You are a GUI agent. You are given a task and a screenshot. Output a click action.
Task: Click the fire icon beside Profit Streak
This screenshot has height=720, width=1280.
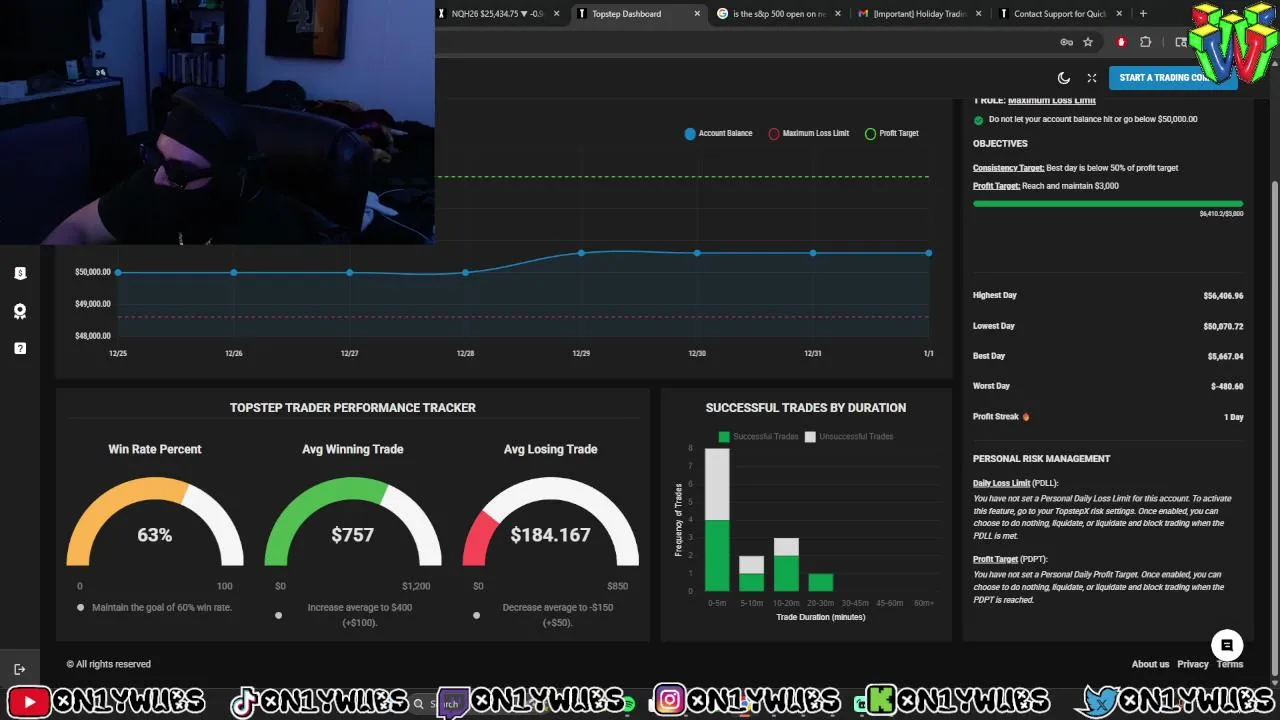[1026, 417]
